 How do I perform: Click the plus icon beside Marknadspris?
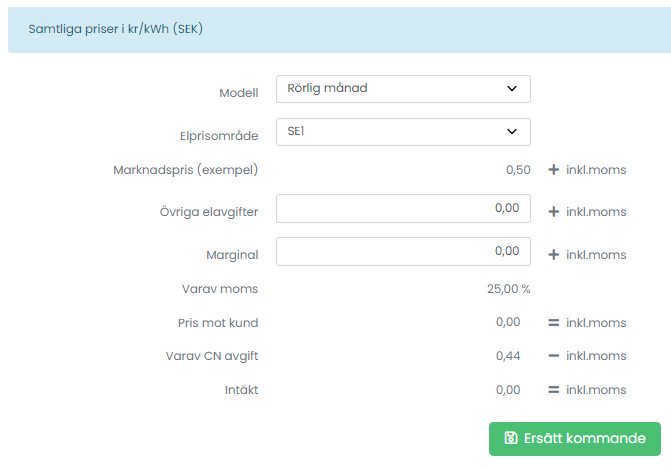pyautogui.click(x=553, y=170)
